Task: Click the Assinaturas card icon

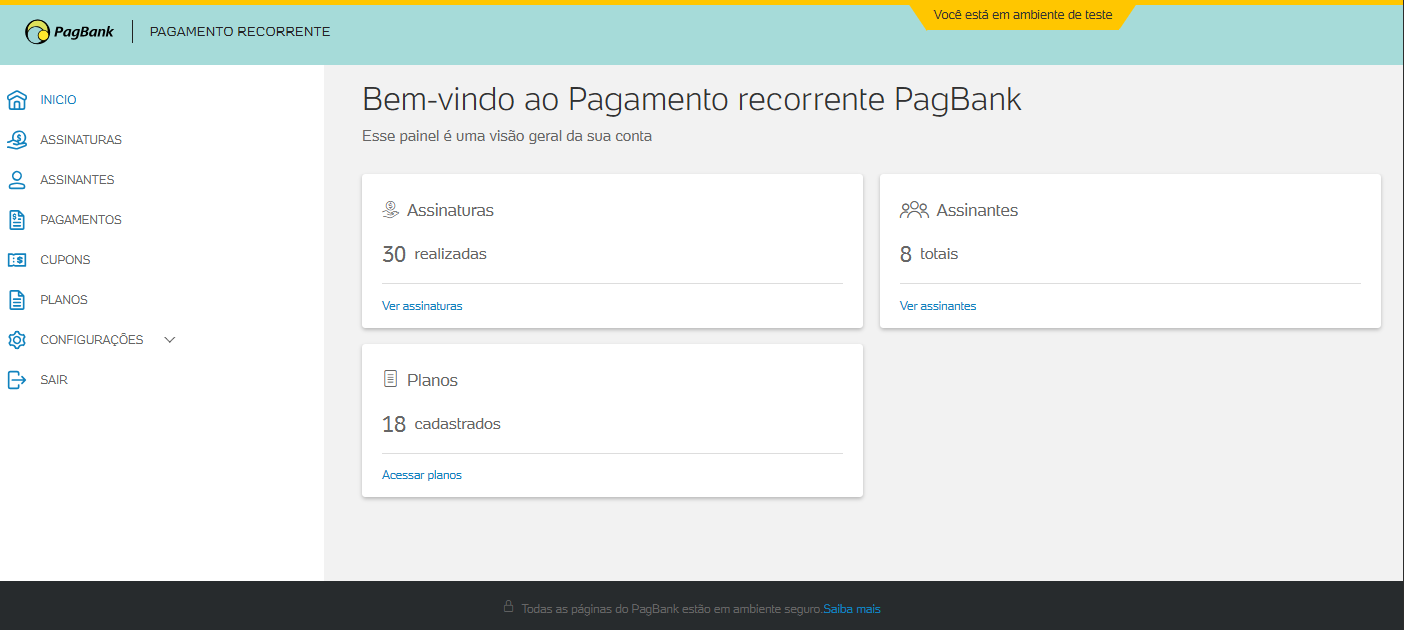Action: (x=391, y=210)
